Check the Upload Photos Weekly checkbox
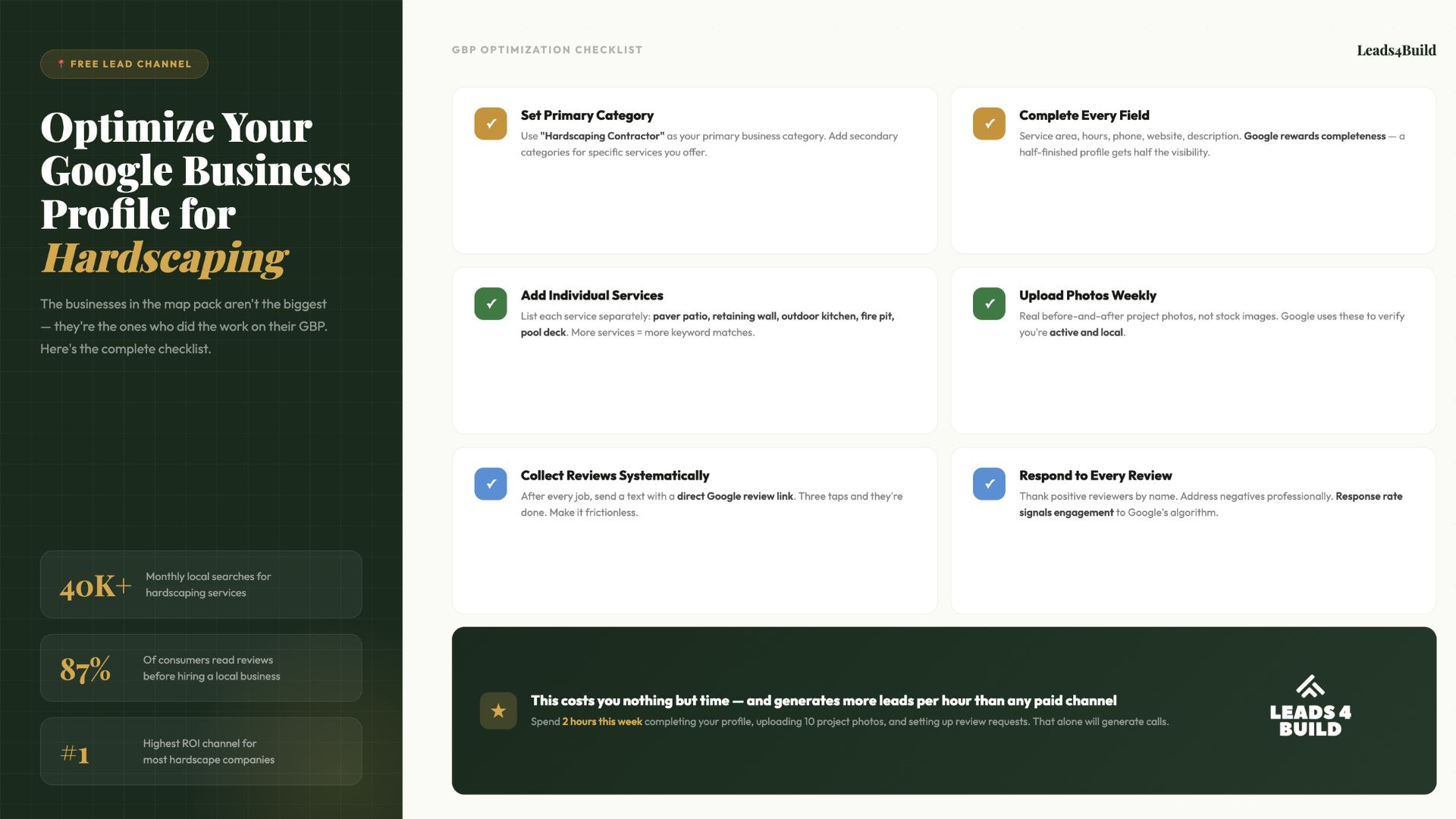The image size is (1456, 819). [989, 304]
